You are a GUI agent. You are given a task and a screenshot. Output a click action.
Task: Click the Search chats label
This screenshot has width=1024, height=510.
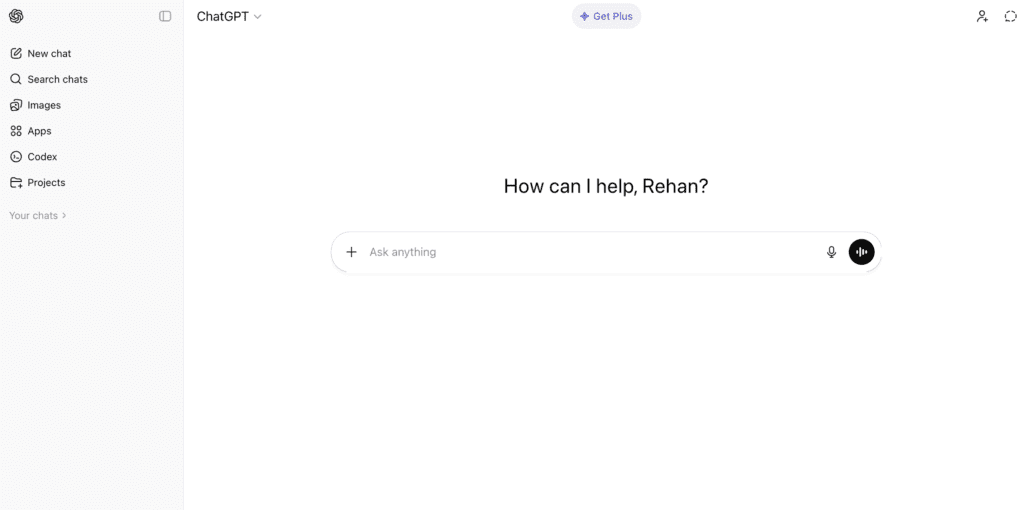(57, 79)
